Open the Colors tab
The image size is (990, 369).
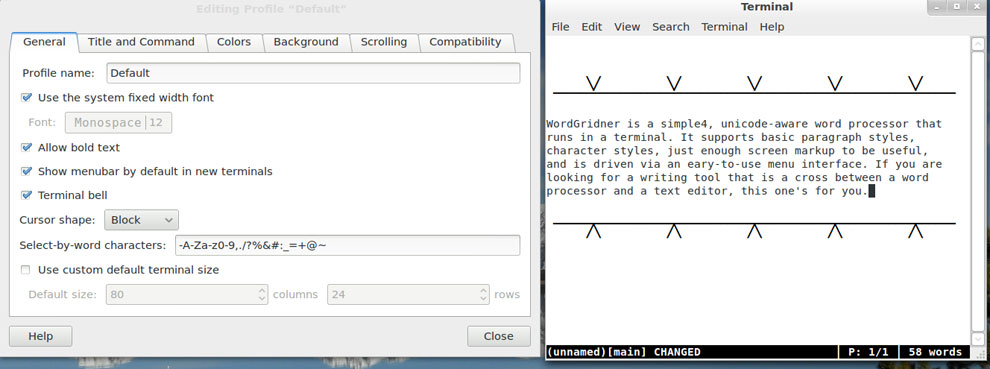[x=234, y=42]
